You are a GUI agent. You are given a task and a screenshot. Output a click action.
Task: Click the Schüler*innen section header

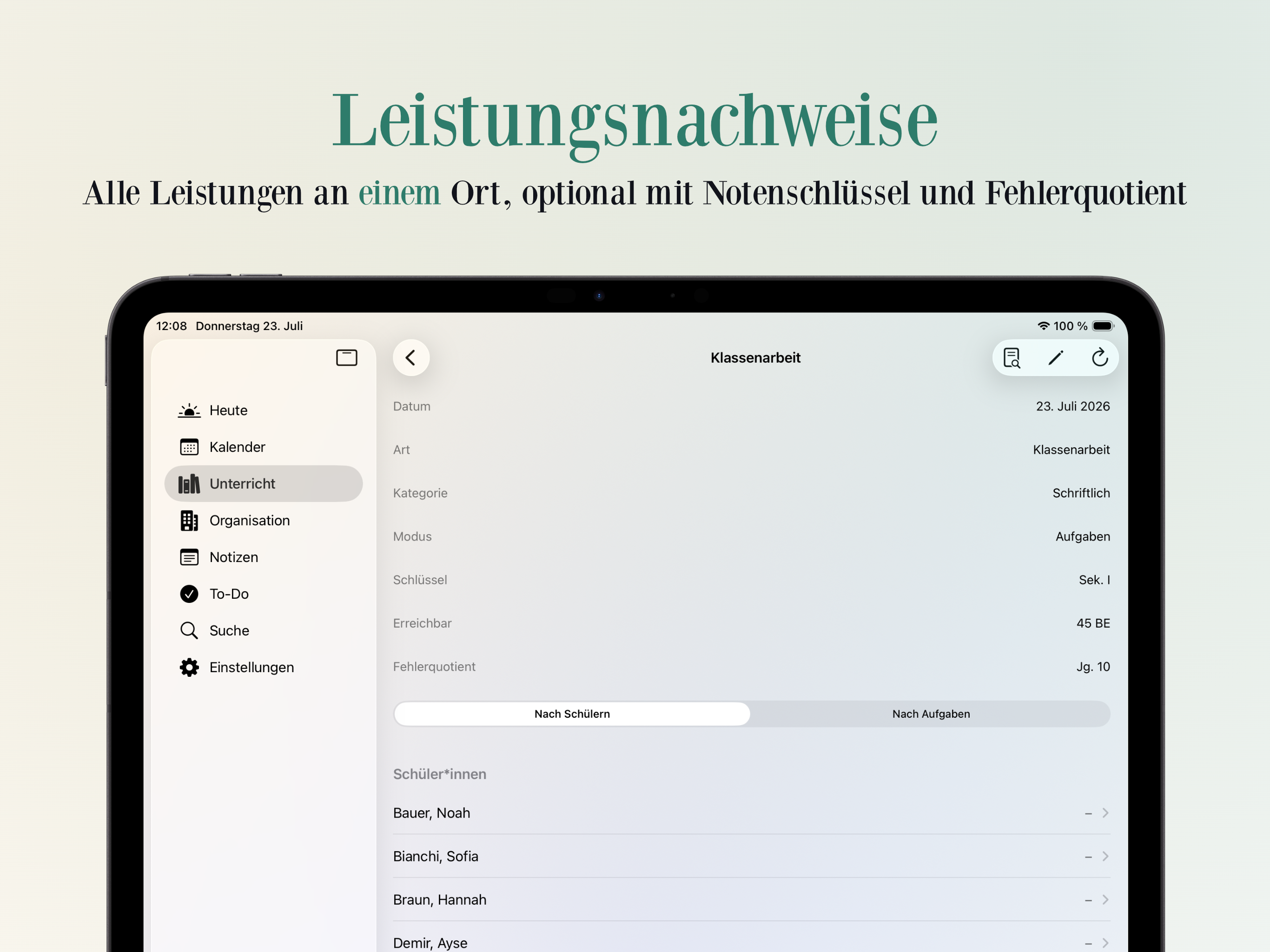tap(440, 774)
